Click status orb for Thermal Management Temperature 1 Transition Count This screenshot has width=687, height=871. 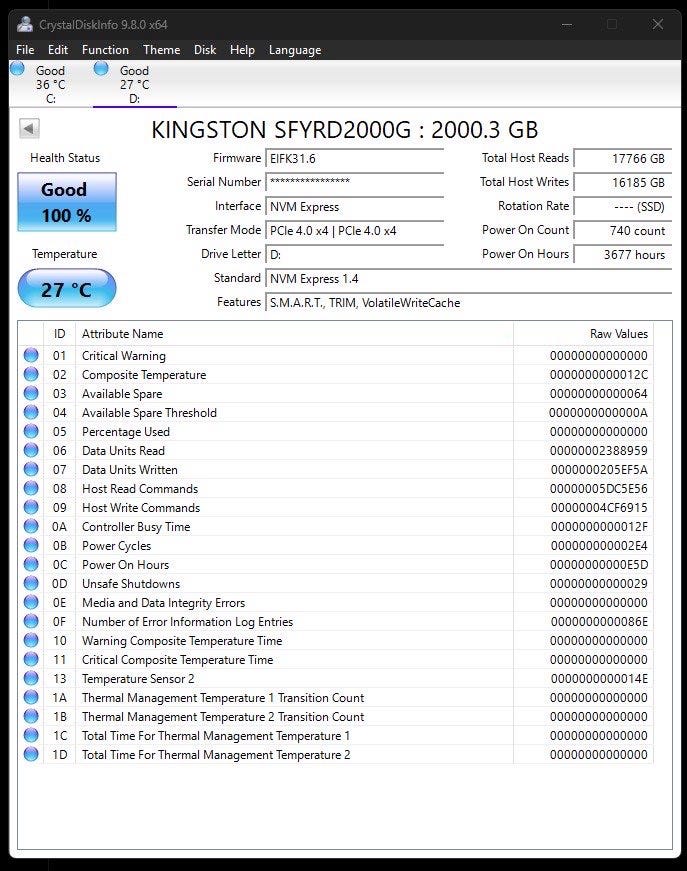(31, 697)
